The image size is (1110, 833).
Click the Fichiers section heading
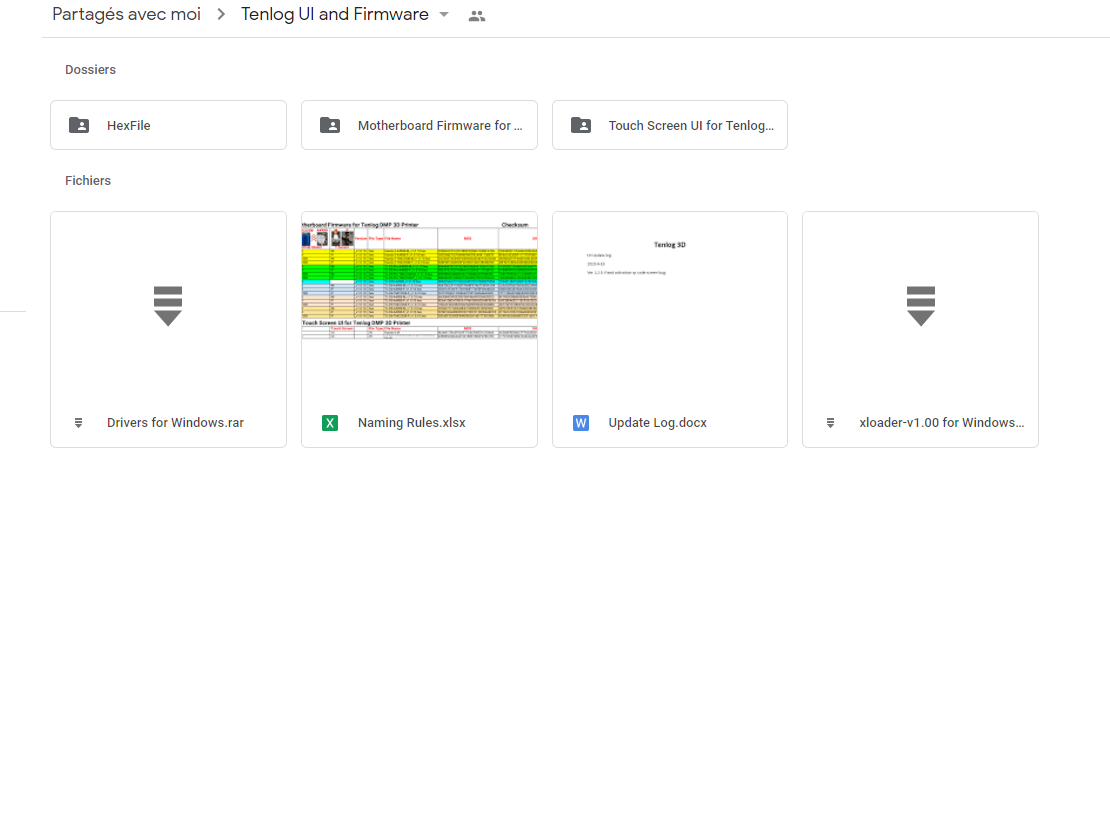click(88, 180)
